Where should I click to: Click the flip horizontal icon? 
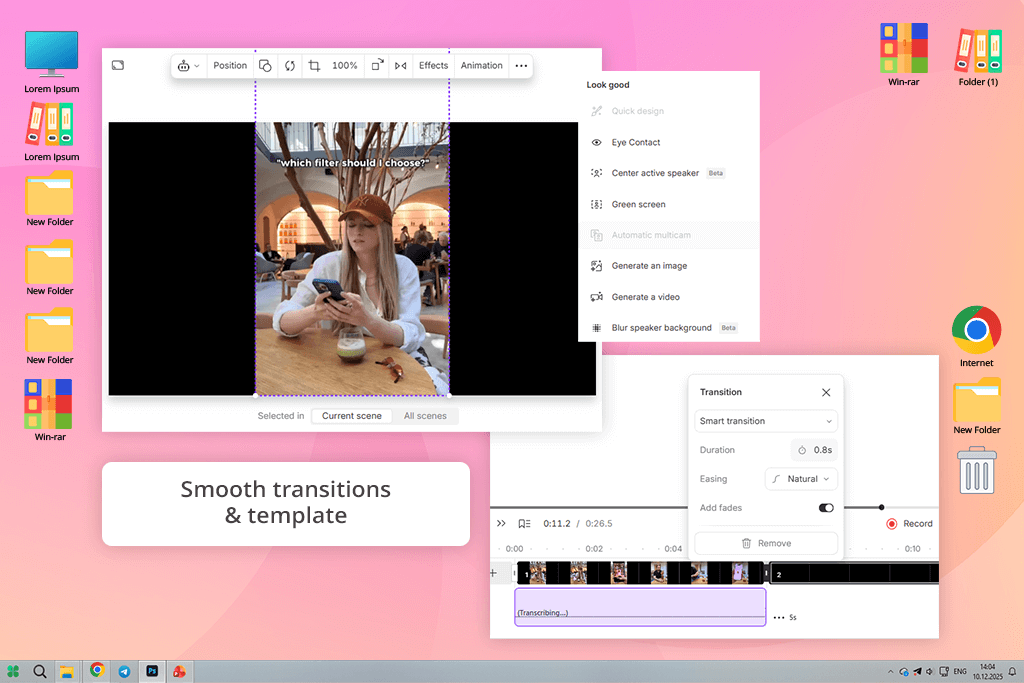[400, 66]
